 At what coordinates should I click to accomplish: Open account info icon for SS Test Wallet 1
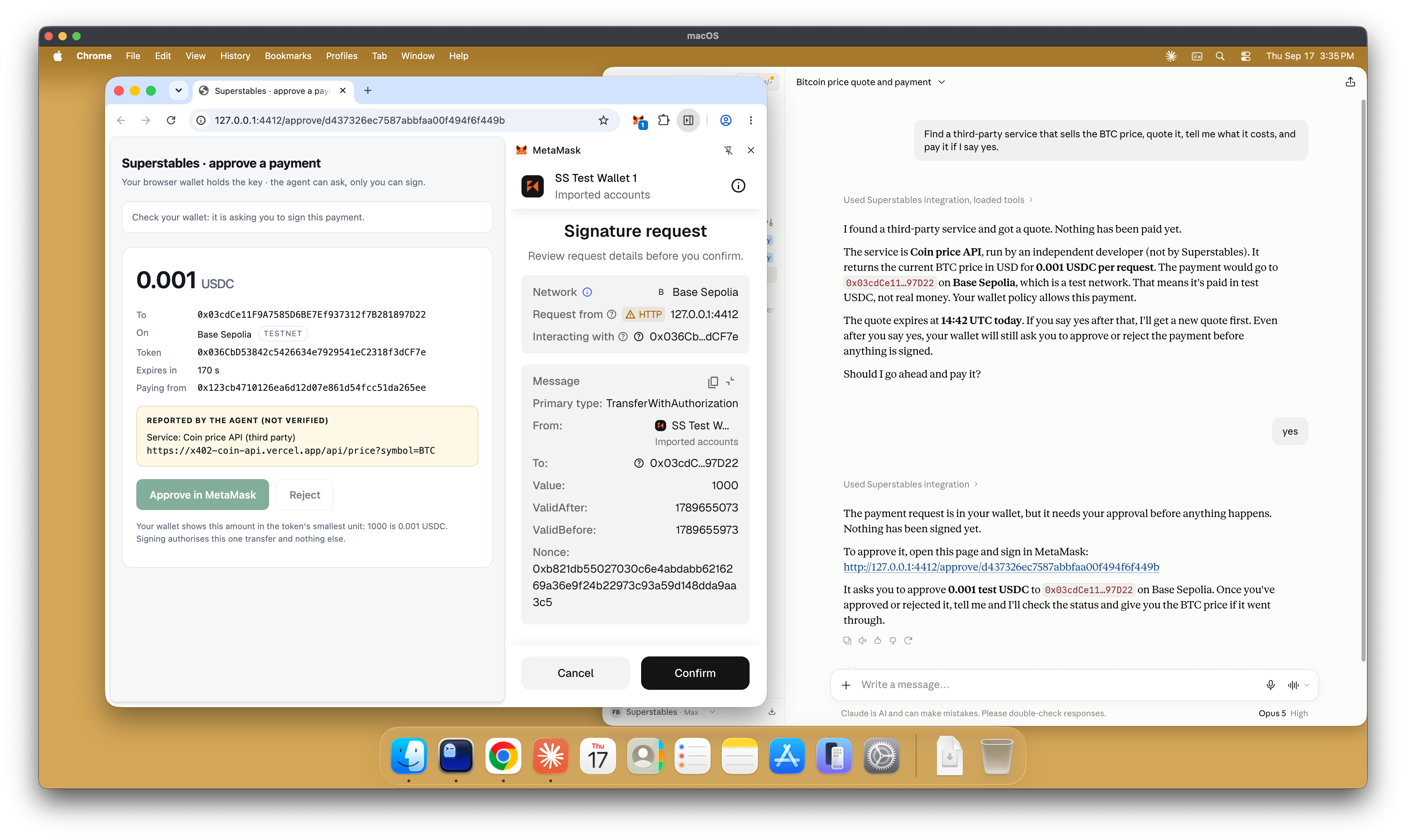pos(738,186)
